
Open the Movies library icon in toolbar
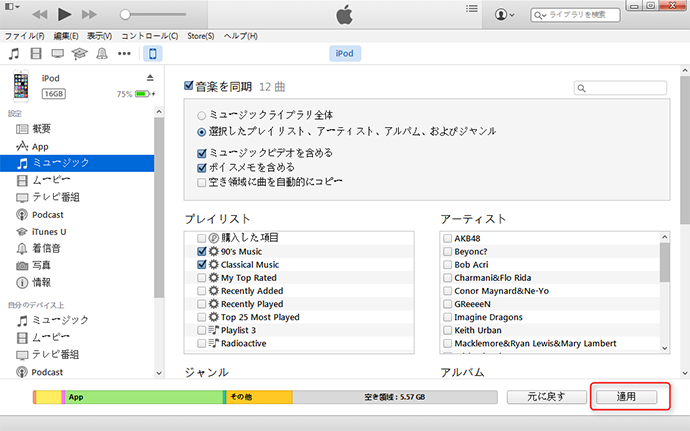pyautogui.click(x=36, y=54)
